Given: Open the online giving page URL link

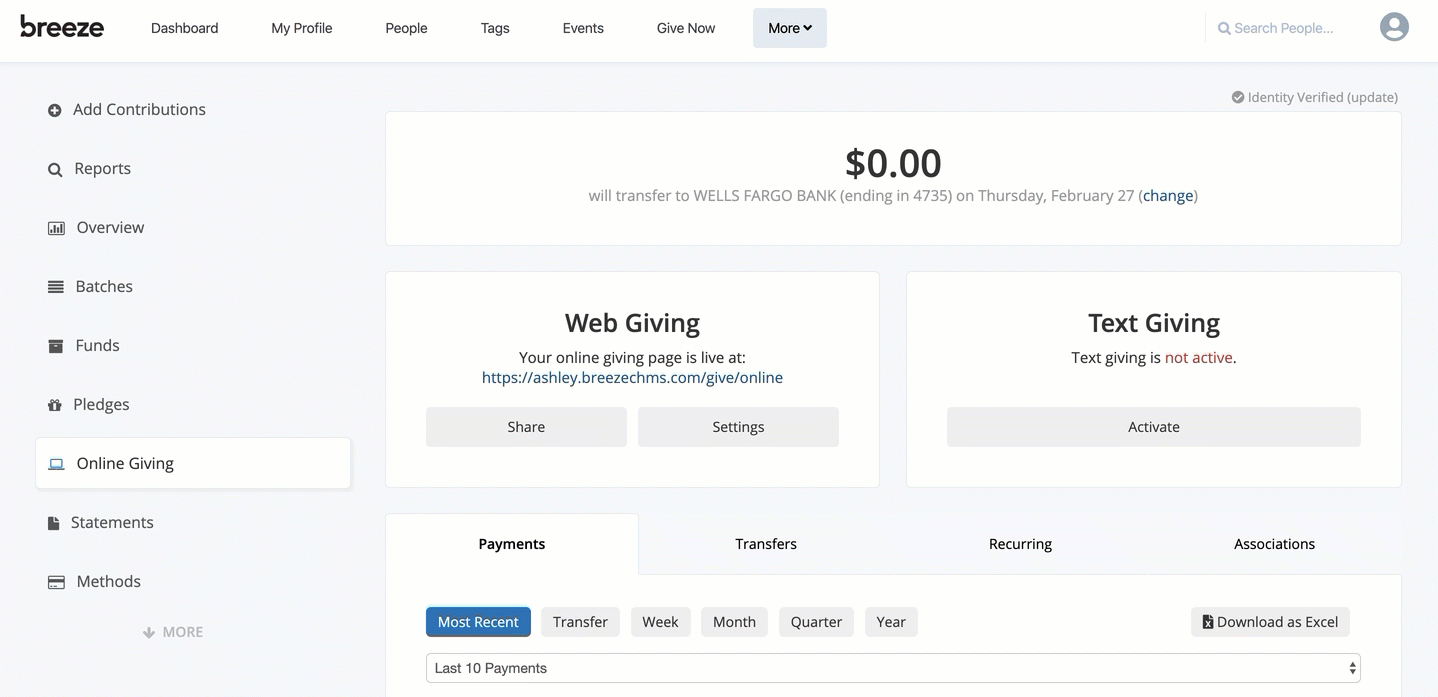Looking at the screenshot, I should coord(632,378).
